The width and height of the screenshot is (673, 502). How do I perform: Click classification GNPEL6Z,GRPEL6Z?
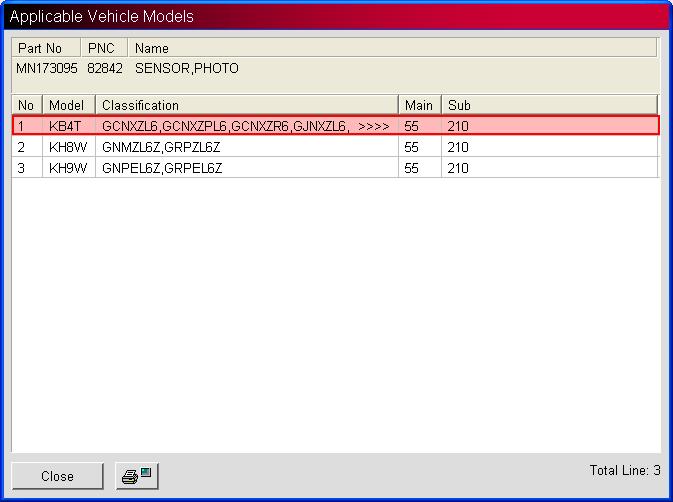(162, 168)
